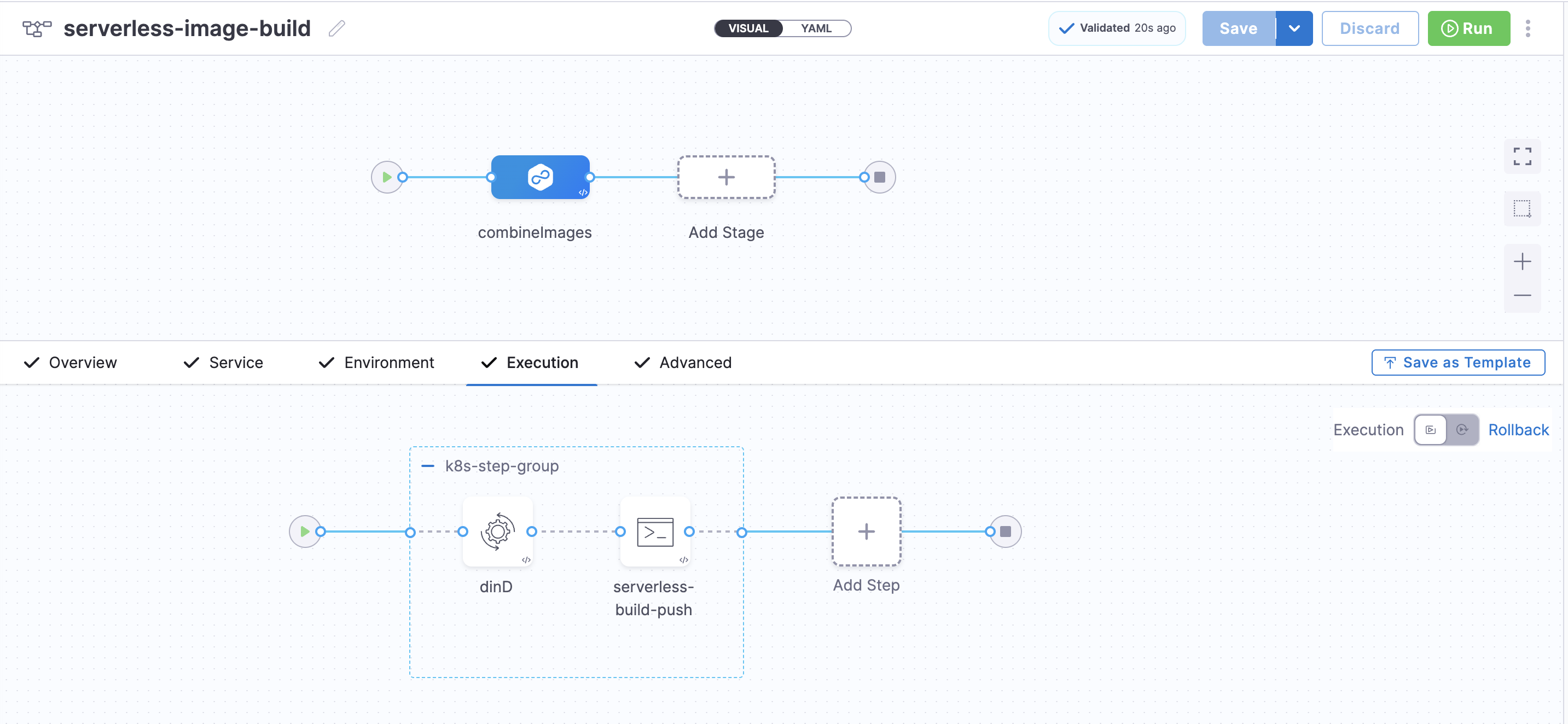Zoom in the pipeline canvas
The image size is (1568, 724).
click(x=1521, y=261)
